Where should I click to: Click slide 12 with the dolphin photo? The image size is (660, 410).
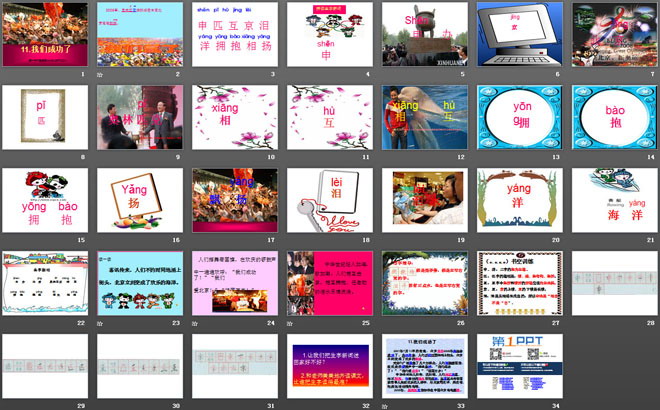(x=425, y=117)
